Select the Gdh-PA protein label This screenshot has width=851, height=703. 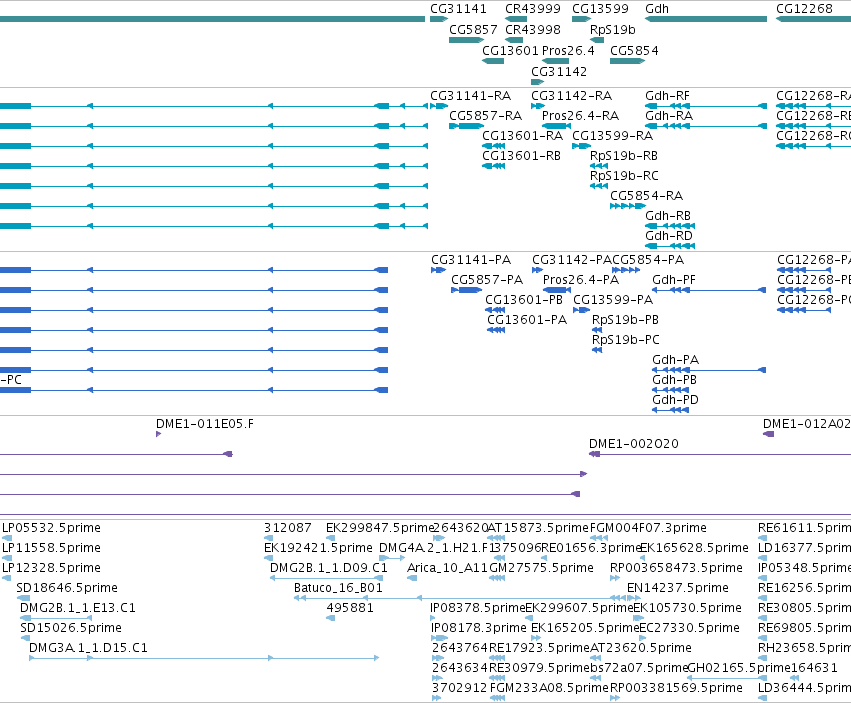coord(676,360)
